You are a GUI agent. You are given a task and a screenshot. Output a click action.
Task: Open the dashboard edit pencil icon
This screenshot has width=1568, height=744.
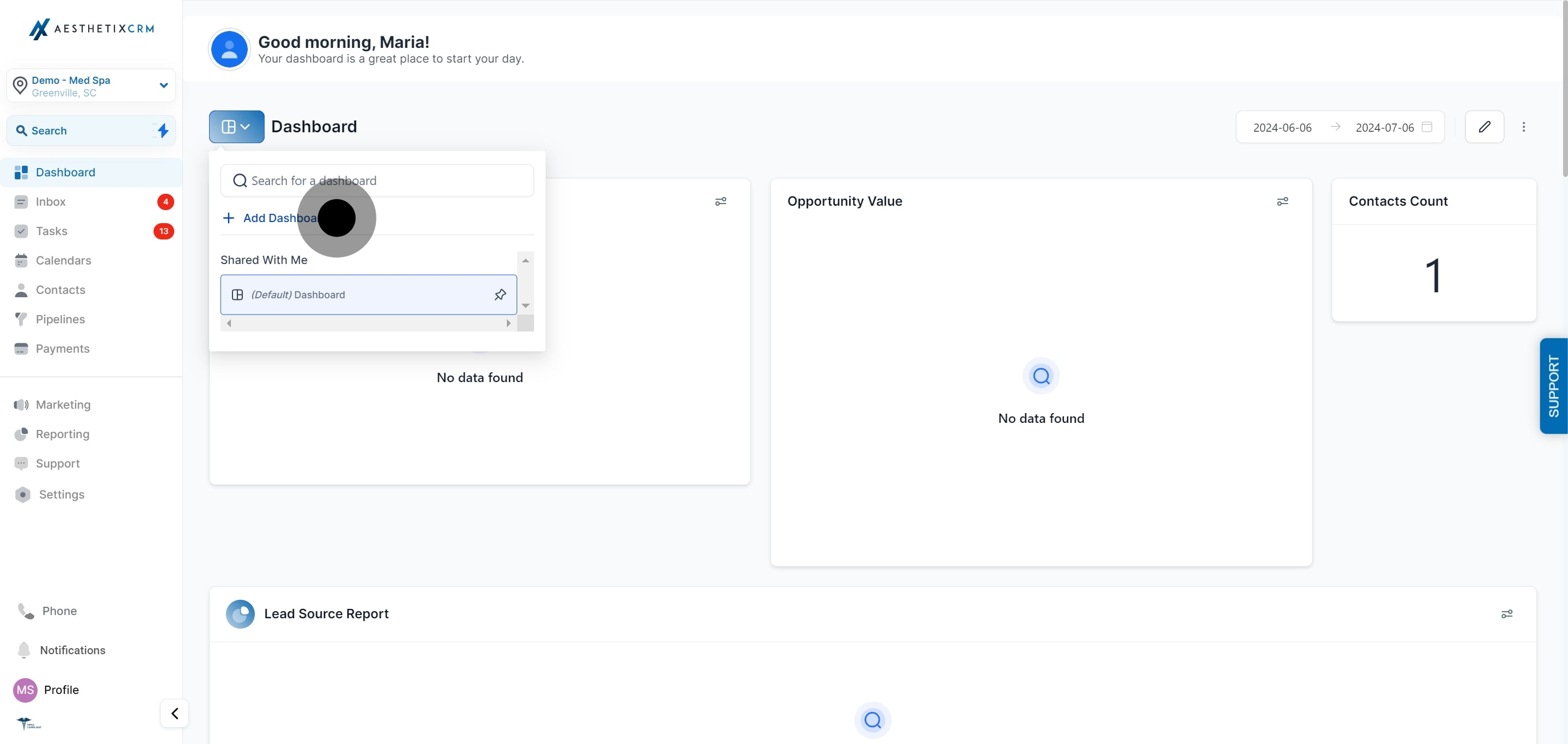tap(1484, 126)
